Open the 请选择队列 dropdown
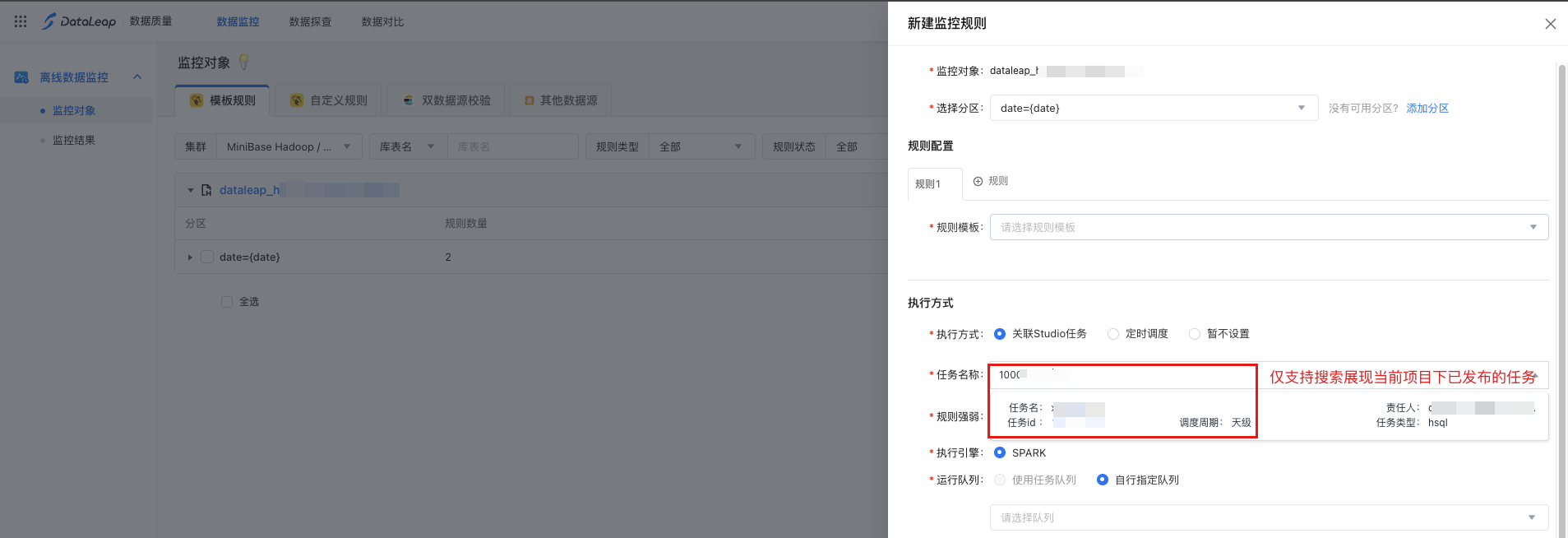This screenshot has height=538, width=1568. (x=1269, y=517)
